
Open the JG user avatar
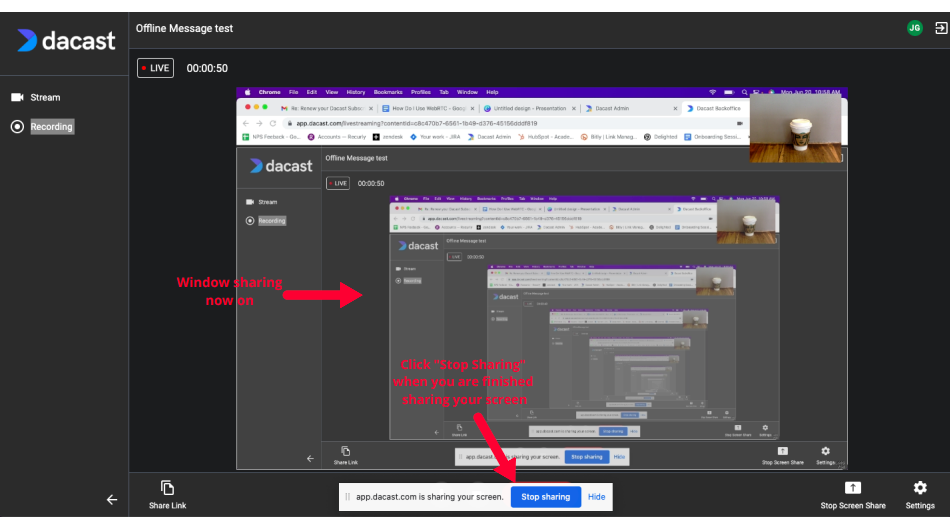(x=915, y=28)
